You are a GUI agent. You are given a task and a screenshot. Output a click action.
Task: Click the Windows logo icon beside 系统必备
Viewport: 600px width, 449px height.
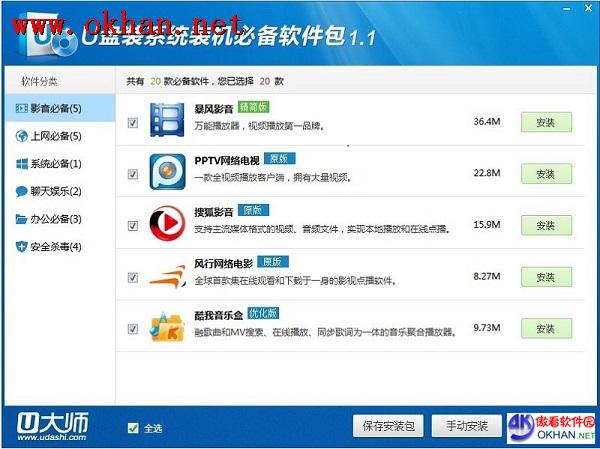point(22,164)
